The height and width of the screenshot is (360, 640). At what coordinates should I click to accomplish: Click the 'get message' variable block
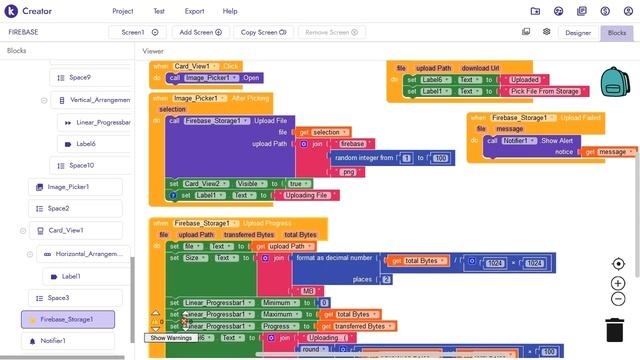pyautogui.click(x=609, y=152)
